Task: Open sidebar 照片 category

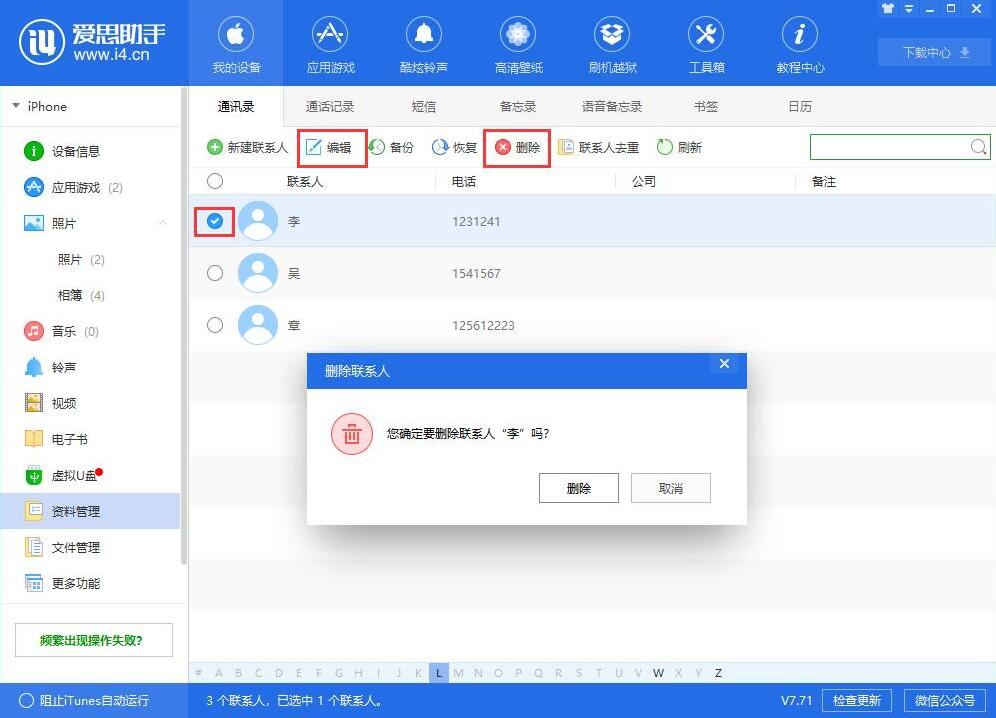Action: (90, 223)
